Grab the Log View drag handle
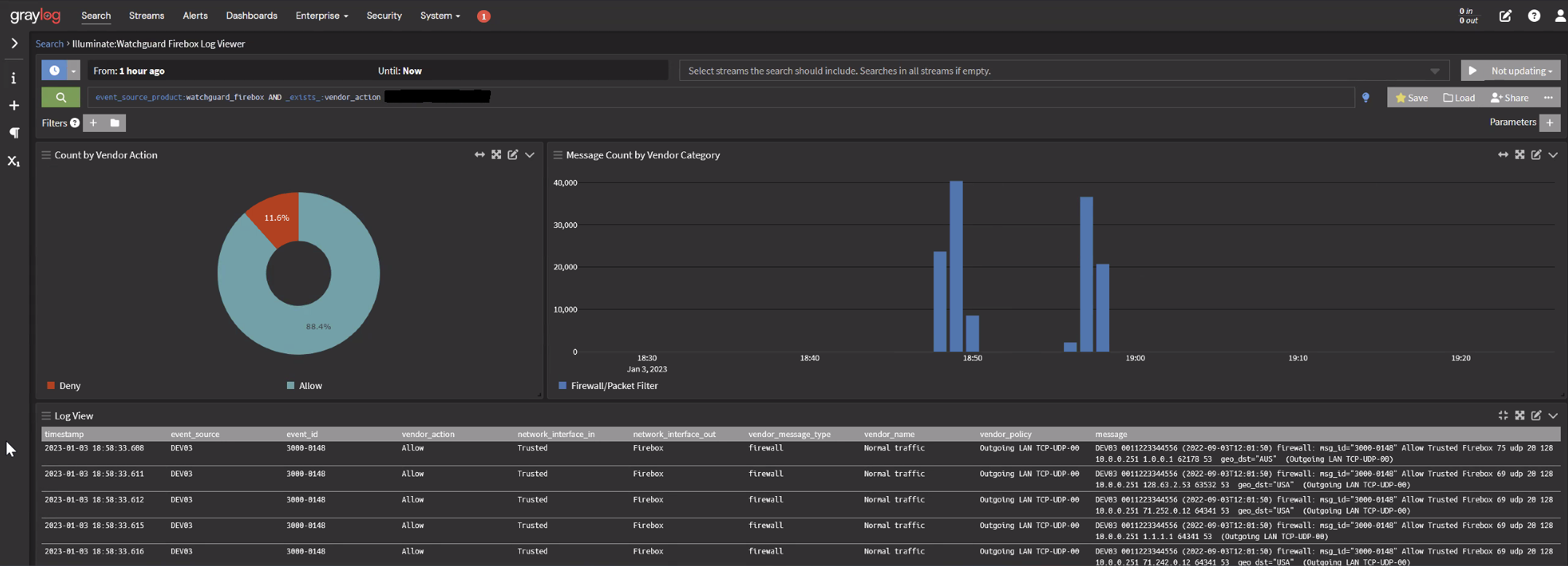1568x566 pixels. (x=46, y=416)
